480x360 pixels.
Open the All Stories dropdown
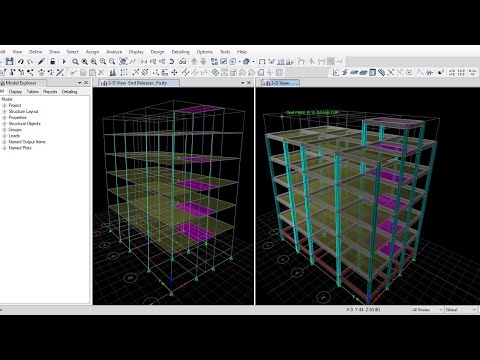pos(427,310)
